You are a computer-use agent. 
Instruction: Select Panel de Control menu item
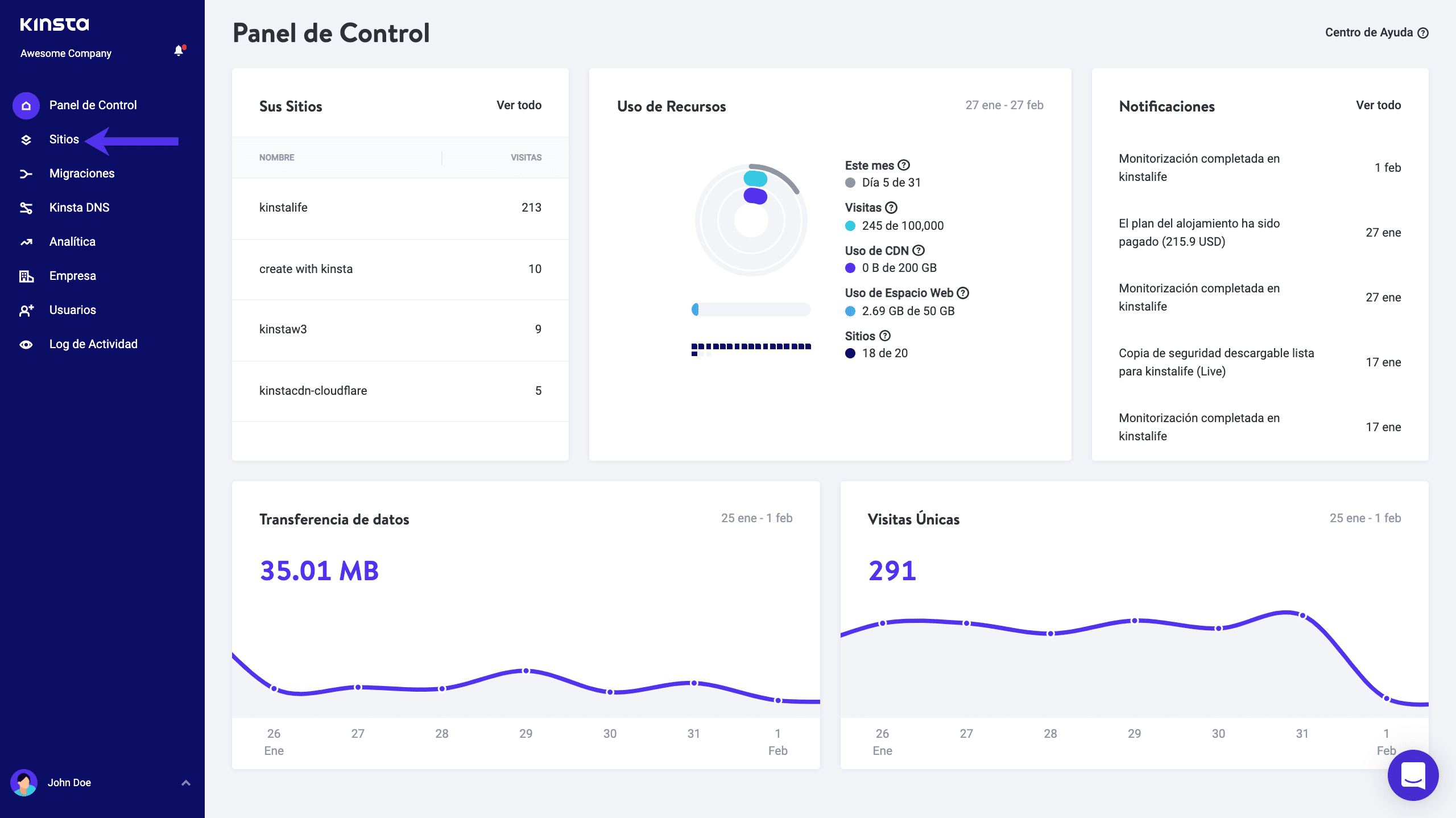click(x=93, y=105)
